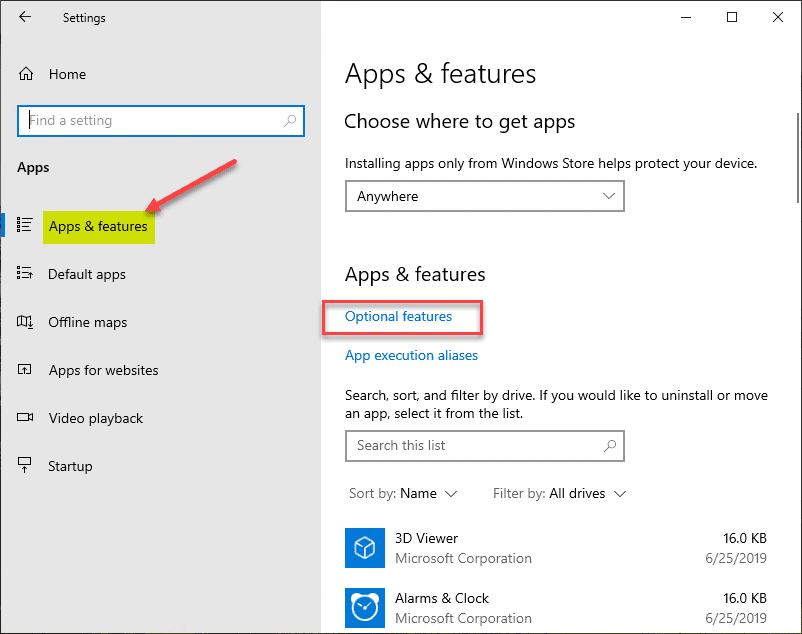Viewport: 802px width, 634px height.
Task: Click 6/25/2019 date for 3D Viewer
Action: (x=736, y=558)
